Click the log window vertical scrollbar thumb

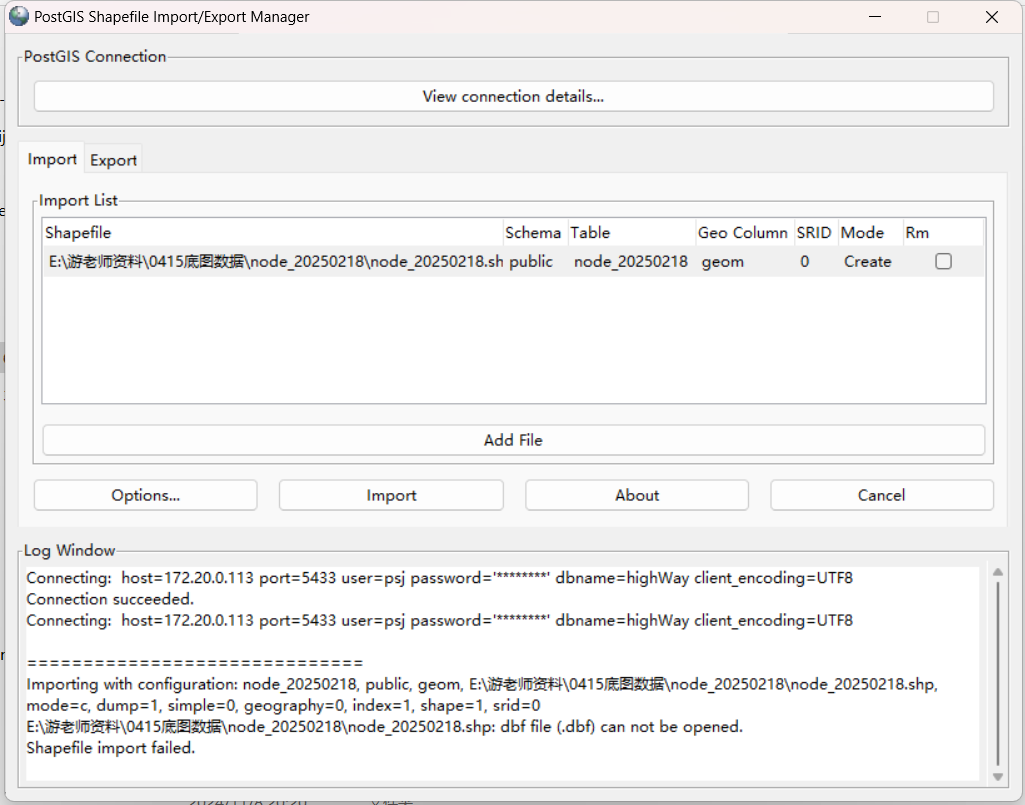click(x=998, y=674)
